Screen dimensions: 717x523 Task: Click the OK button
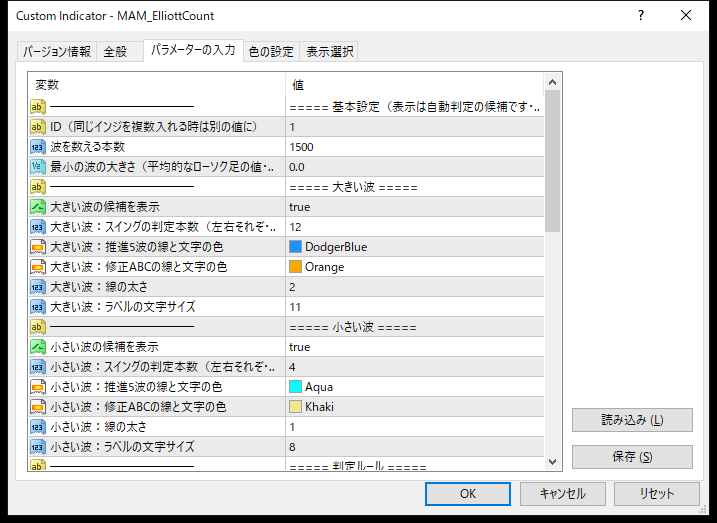point(468,494)
